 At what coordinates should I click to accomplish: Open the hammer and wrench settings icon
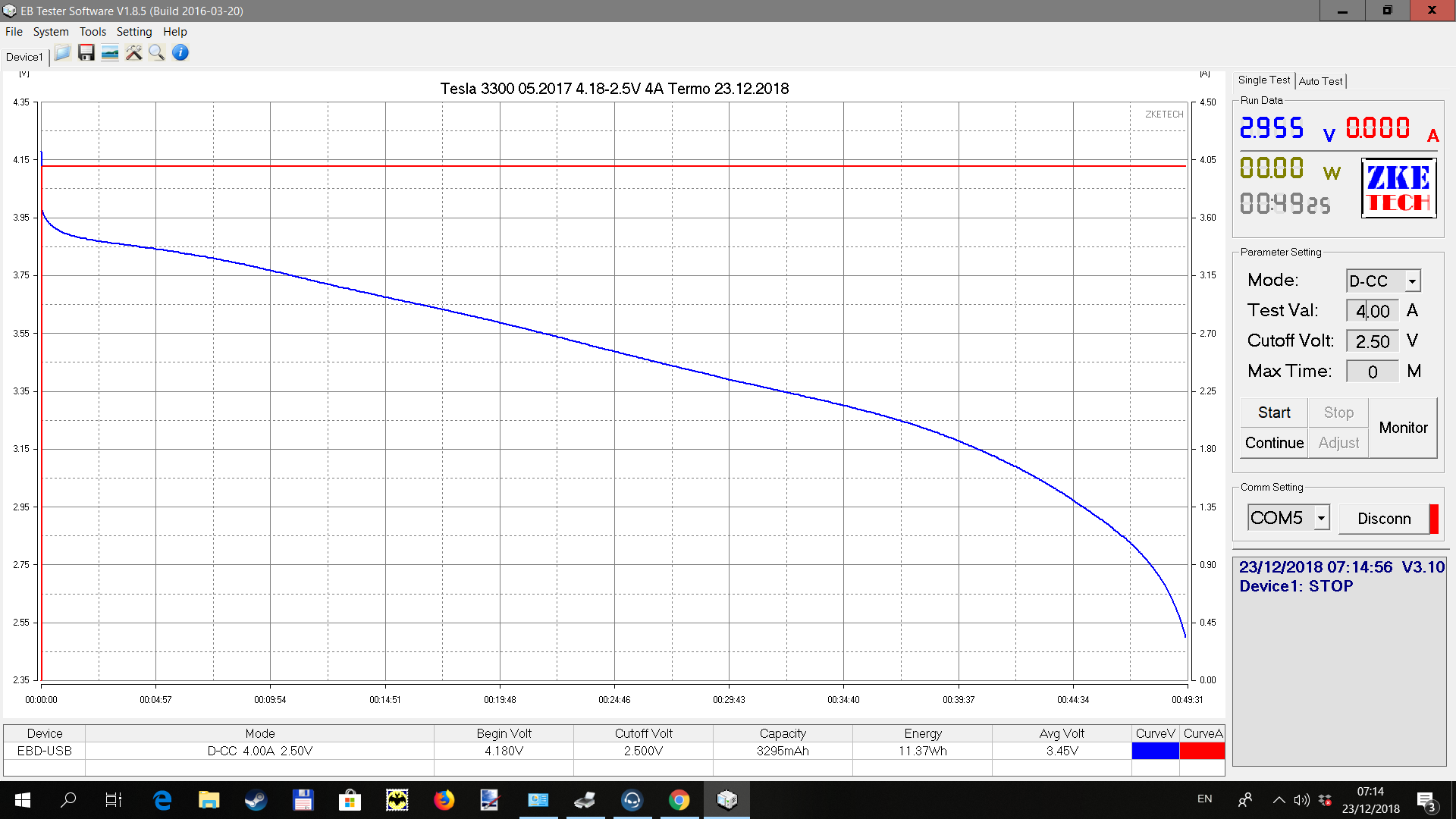coord(133,53)
